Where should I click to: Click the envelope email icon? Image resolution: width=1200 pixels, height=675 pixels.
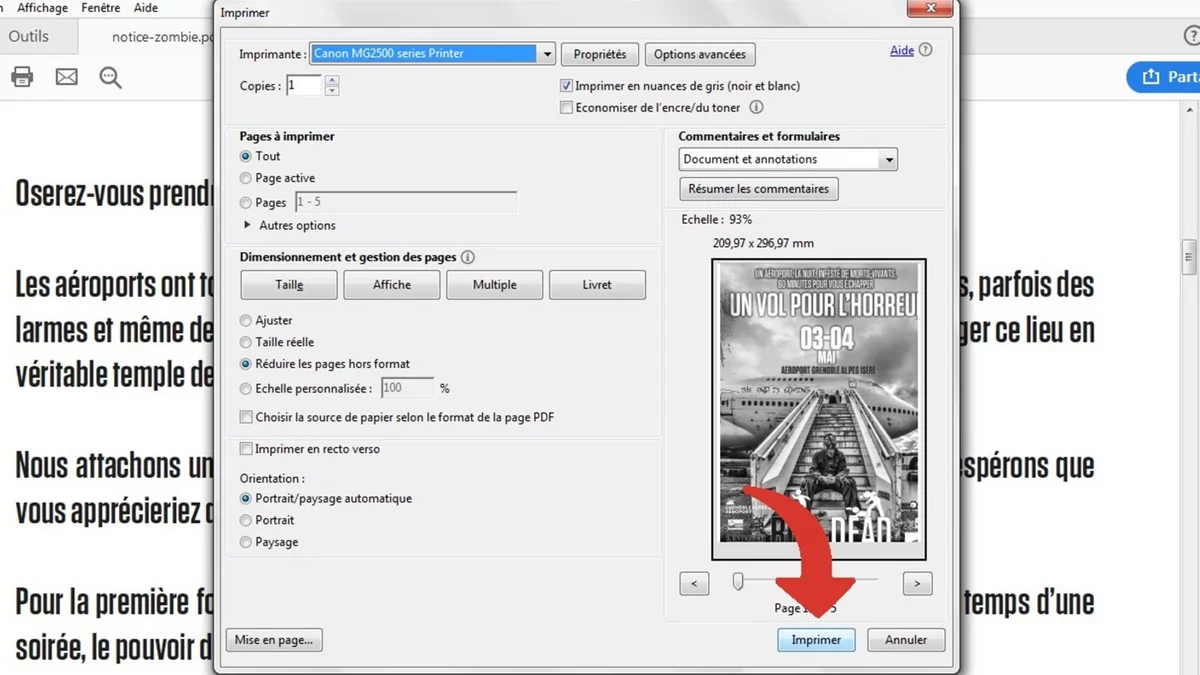(x=66, y=77)
